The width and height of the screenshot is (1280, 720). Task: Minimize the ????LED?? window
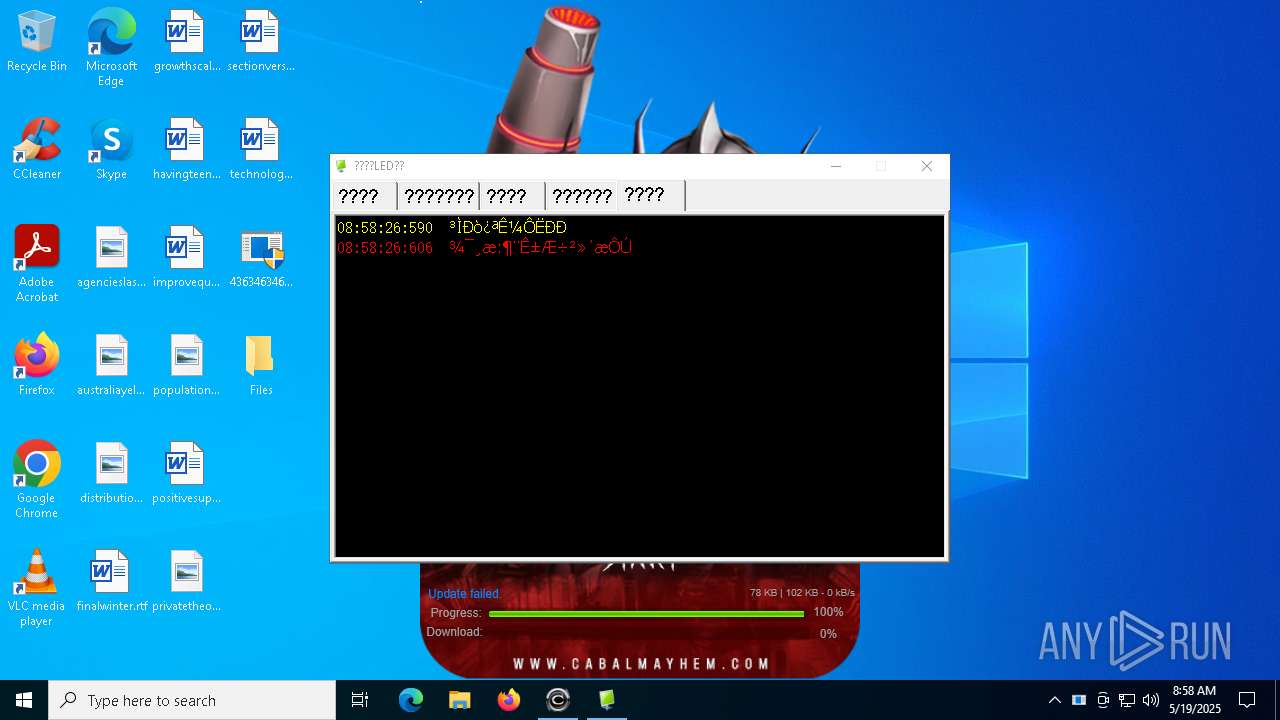point(836,166)
